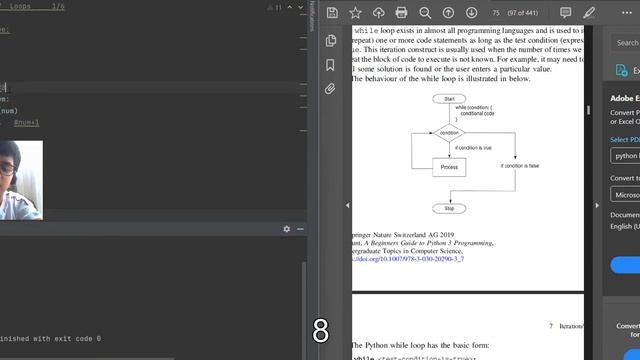
Task: Open the attachments paperclip panel
Action: [x=330, y=89]
